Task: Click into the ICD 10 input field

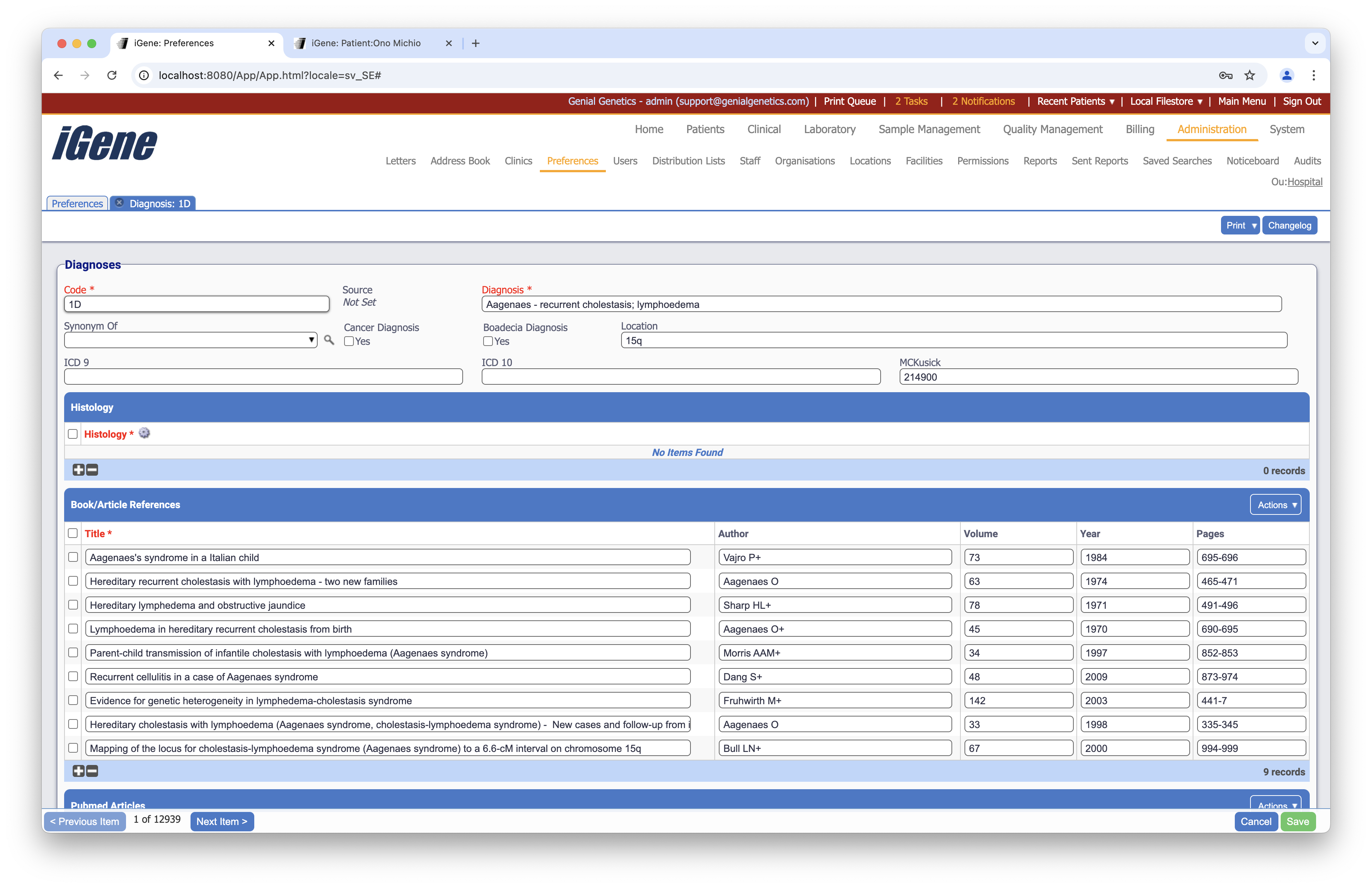Action: [680, 377]
